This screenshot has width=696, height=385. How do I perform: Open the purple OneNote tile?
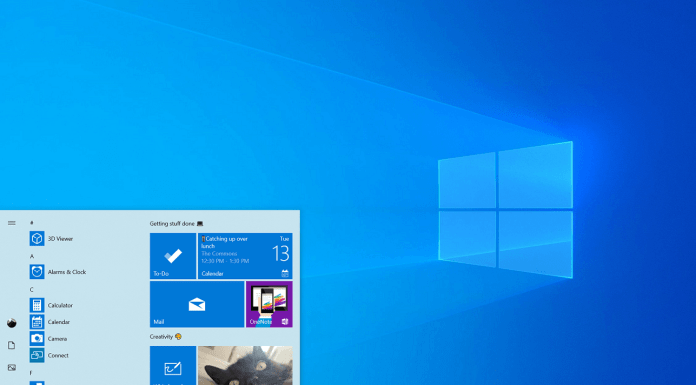(x=269, y=304)
